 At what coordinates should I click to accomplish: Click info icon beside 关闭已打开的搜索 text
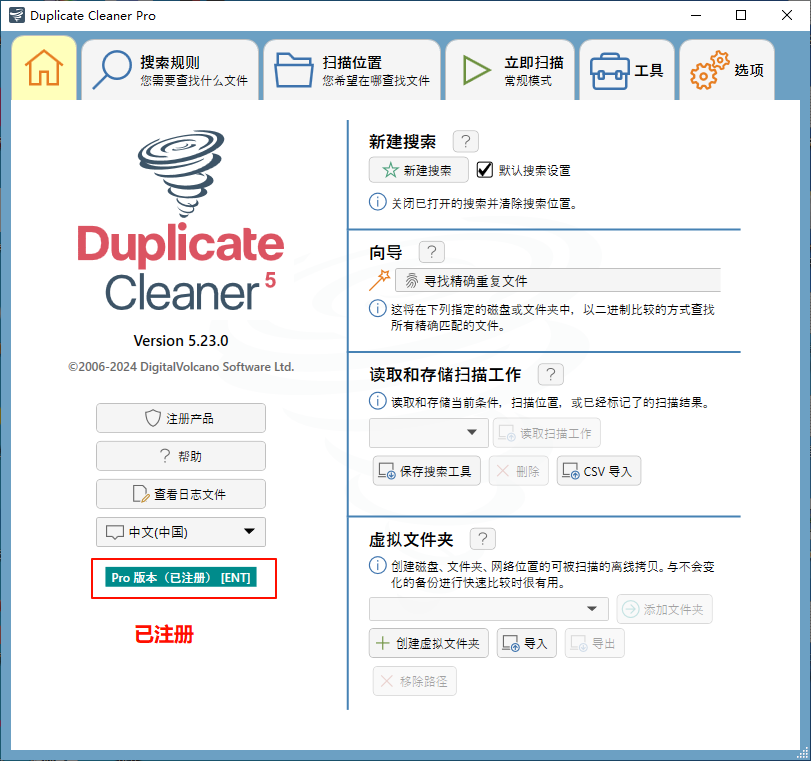point(378,202)
